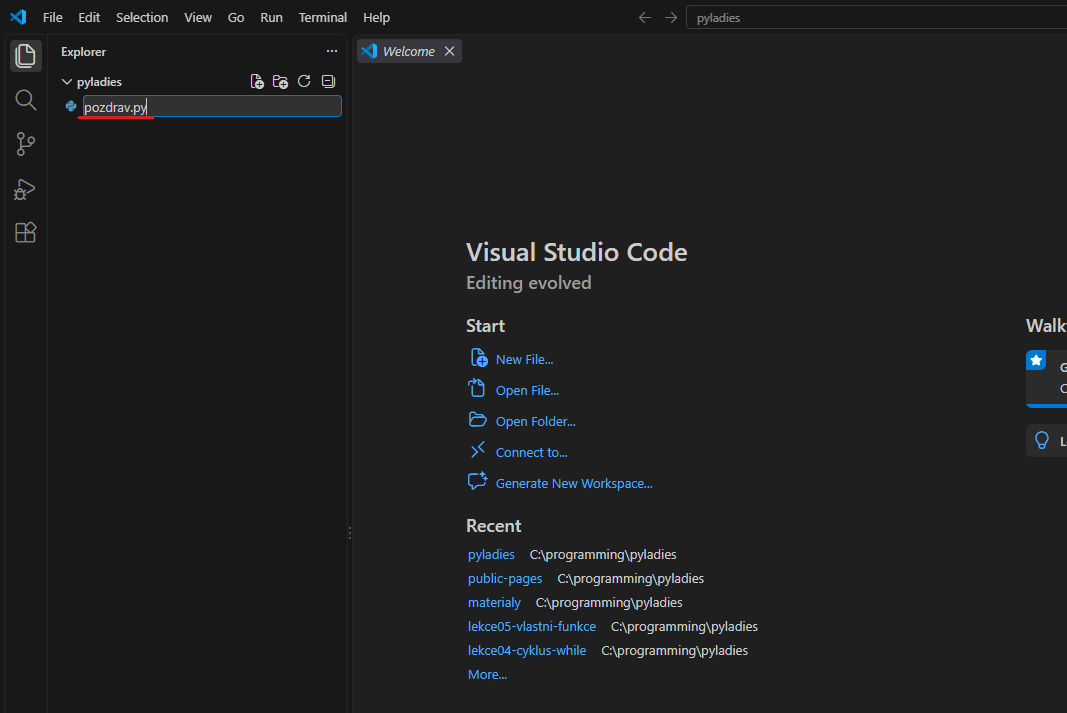Viewport: 1067px width, 713px height.
Task: Open the Selection menu
Action: 142,18
